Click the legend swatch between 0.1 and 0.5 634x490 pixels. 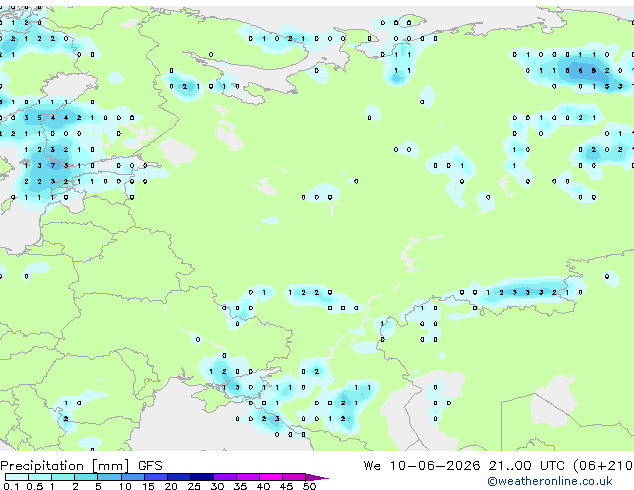[17, 477]
